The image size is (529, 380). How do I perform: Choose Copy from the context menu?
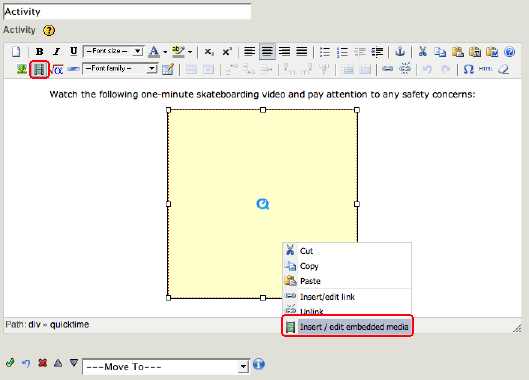click(x=347, y=266)
